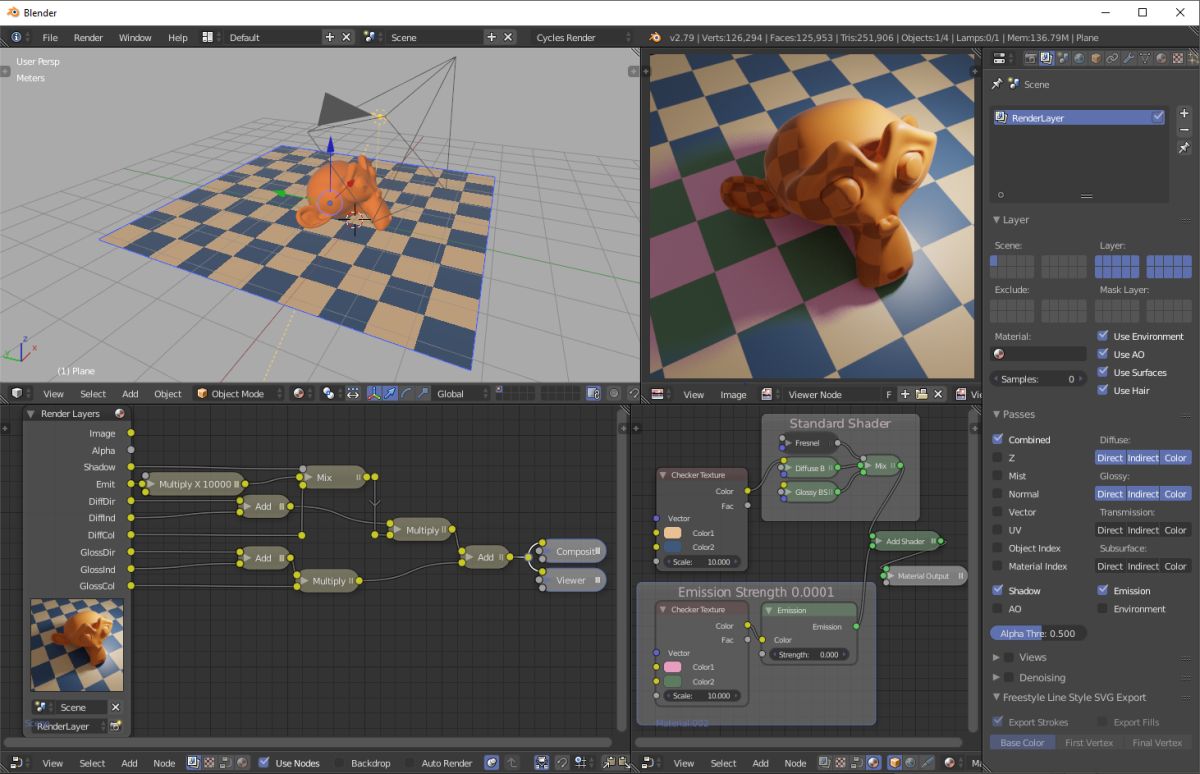Open the Window menu
The width and height of the screenshot is (1200, 774).
click(135, 37)
